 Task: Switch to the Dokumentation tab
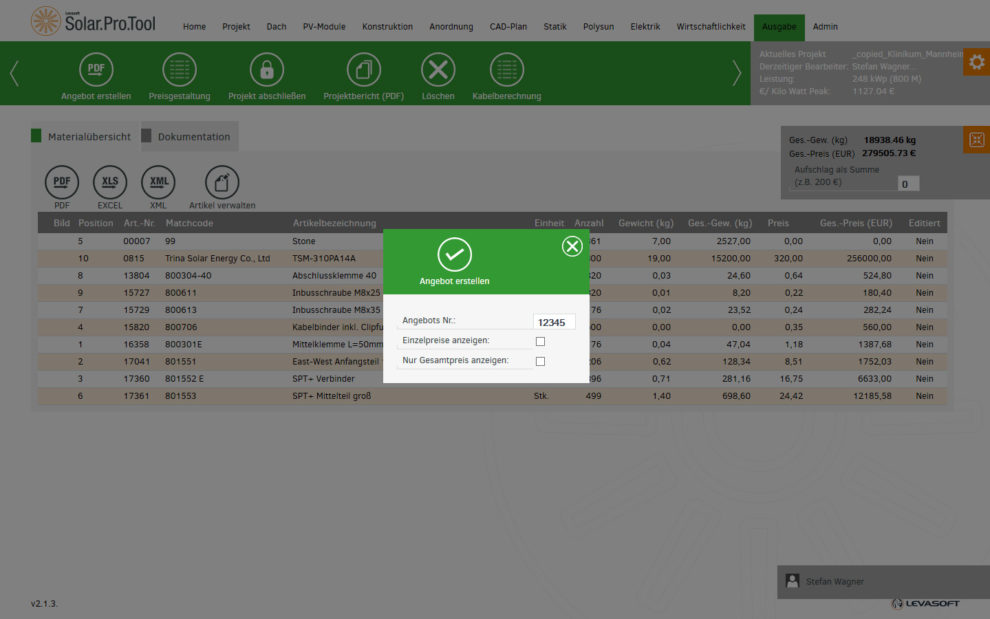[x=193, y=137]
